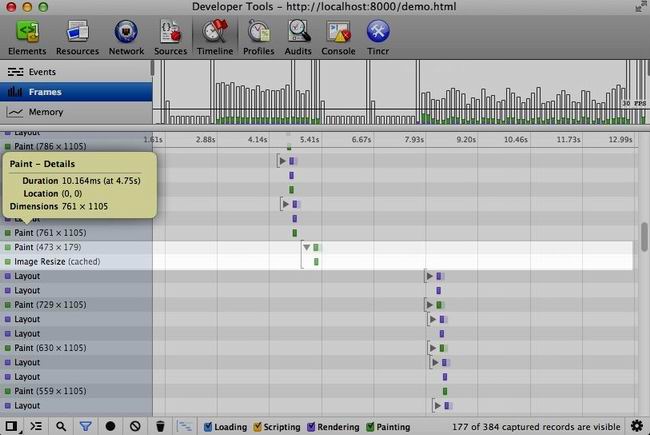Click the search magnifier icon

pyautogui.click(x=61, y=426)
